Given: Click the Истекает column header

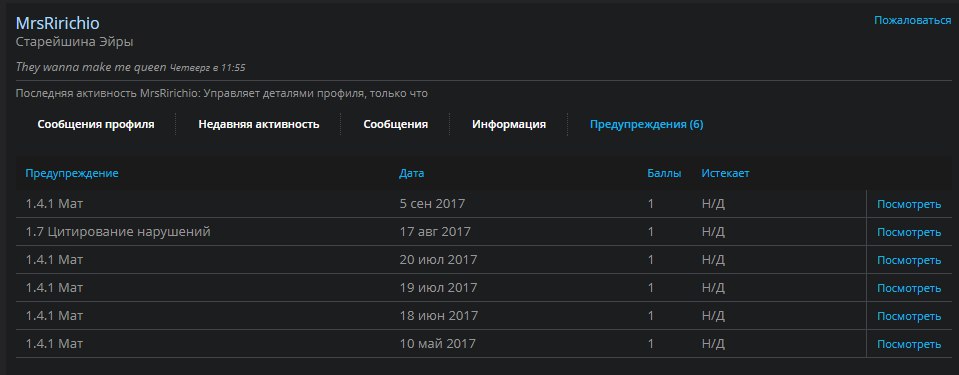Looking at the screenshot, I should (x=725, y=173).
